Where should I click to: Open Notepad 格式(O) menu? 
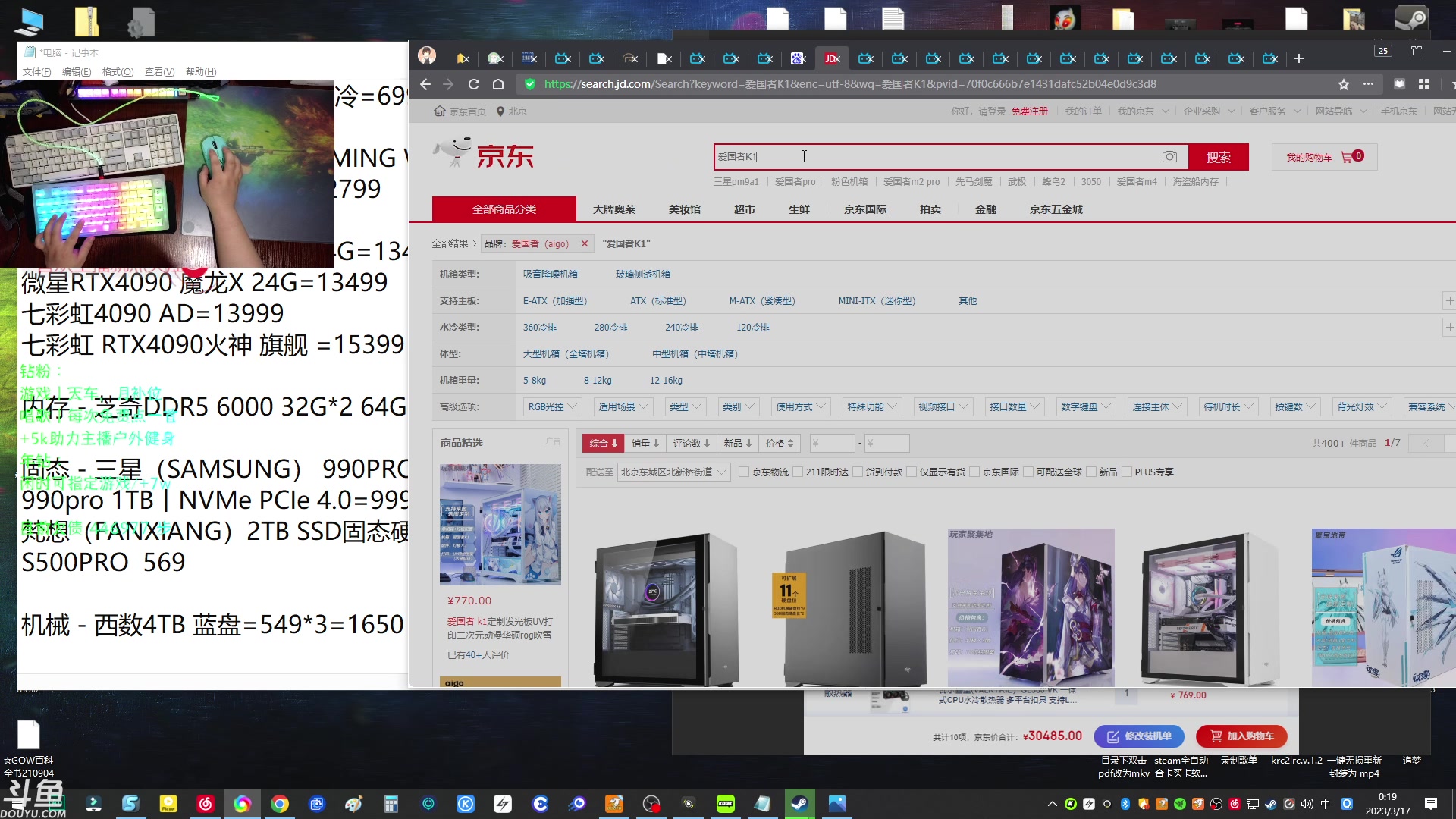[x=118, y=72]
